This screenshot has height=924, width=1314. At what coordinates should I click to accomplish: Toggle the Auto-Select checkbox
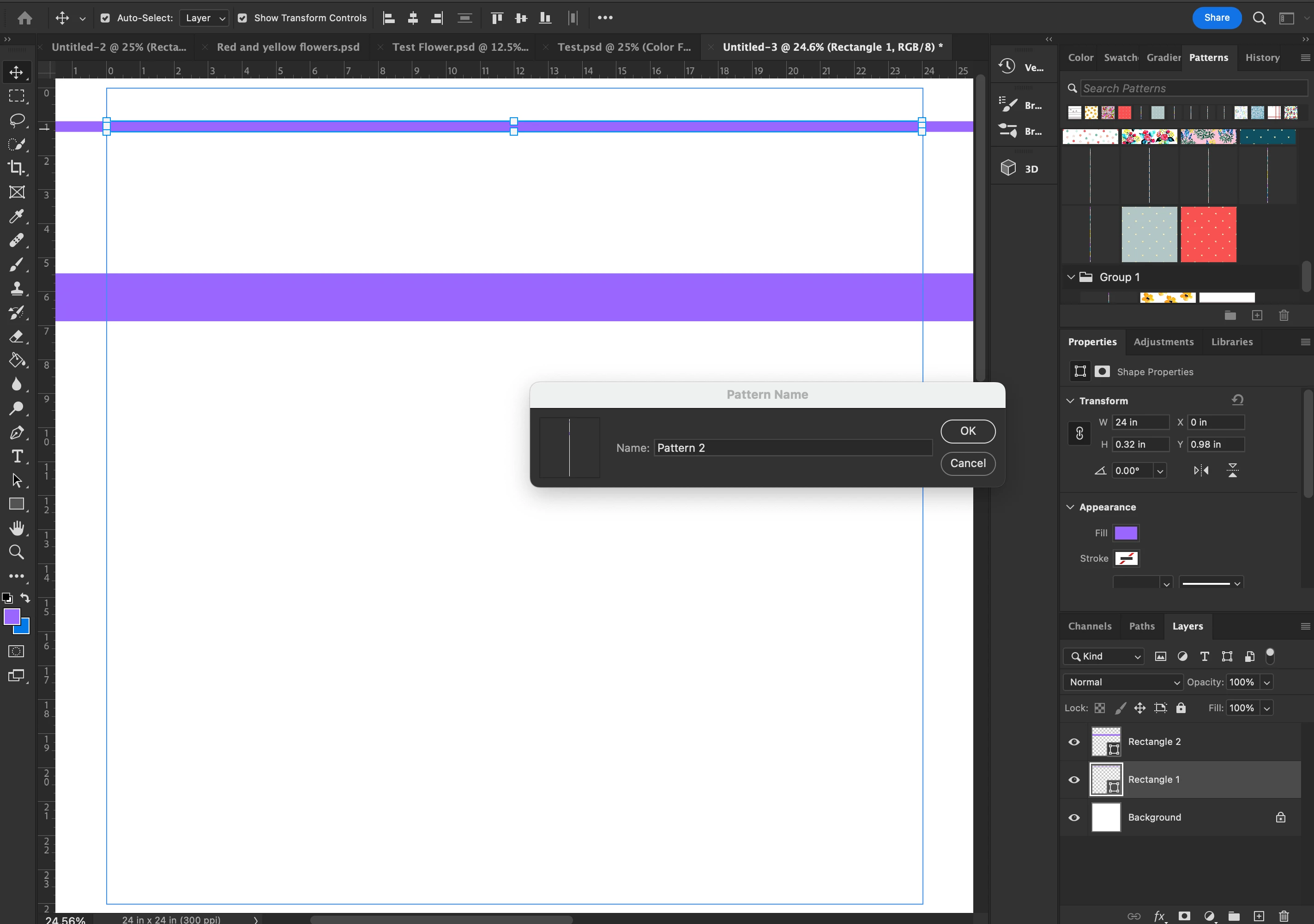coord(105,18)
